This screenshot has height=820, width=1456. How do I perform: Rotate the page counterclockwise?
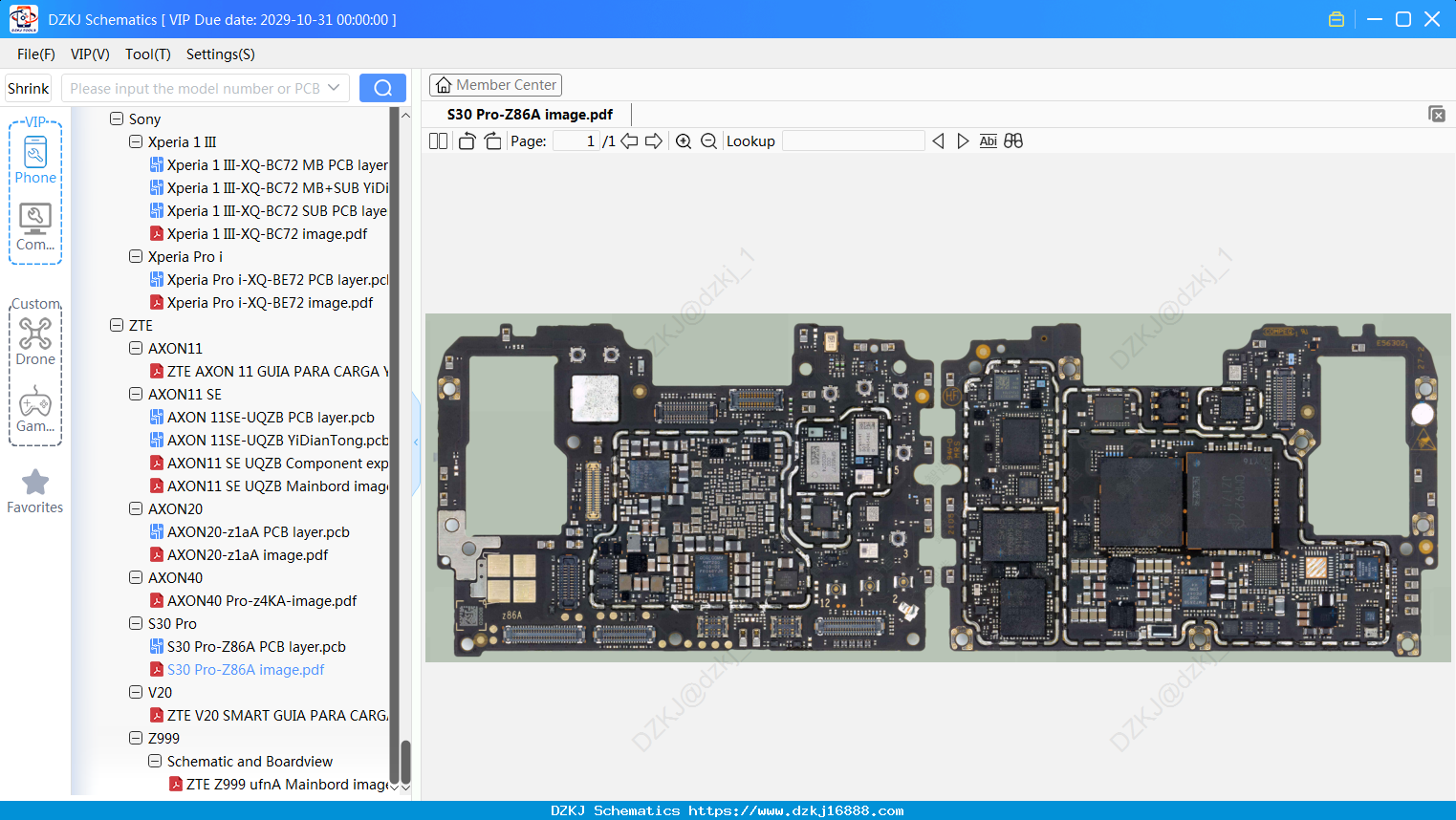click(467, 141)
